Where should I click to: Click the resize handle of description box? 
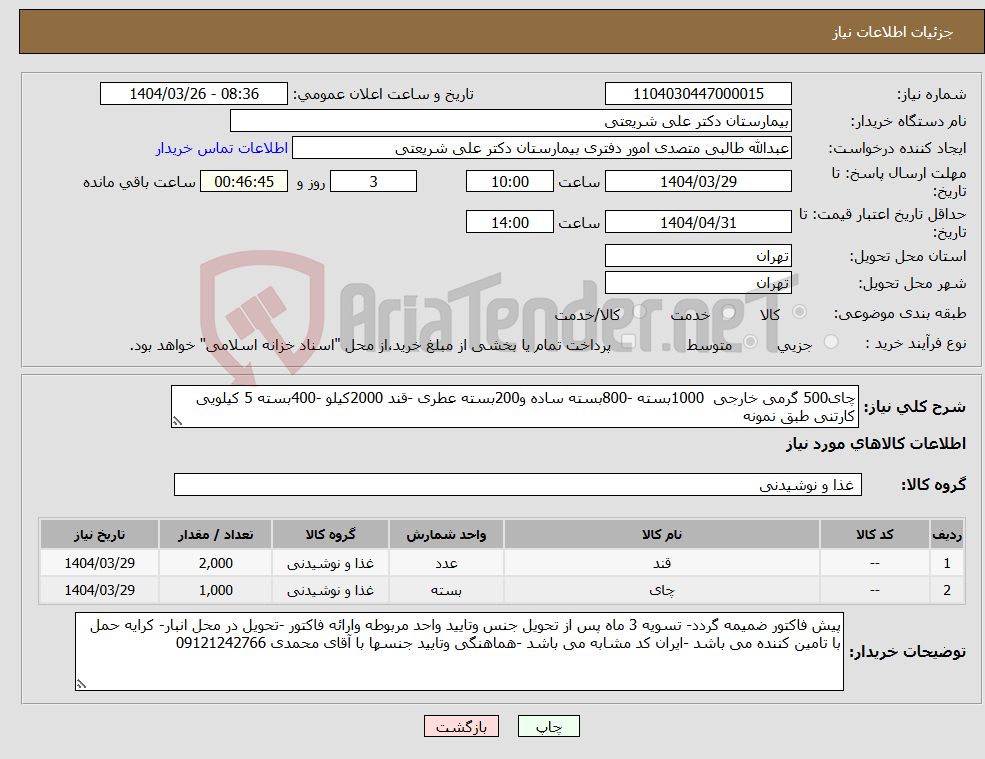(x=177, y=422)
